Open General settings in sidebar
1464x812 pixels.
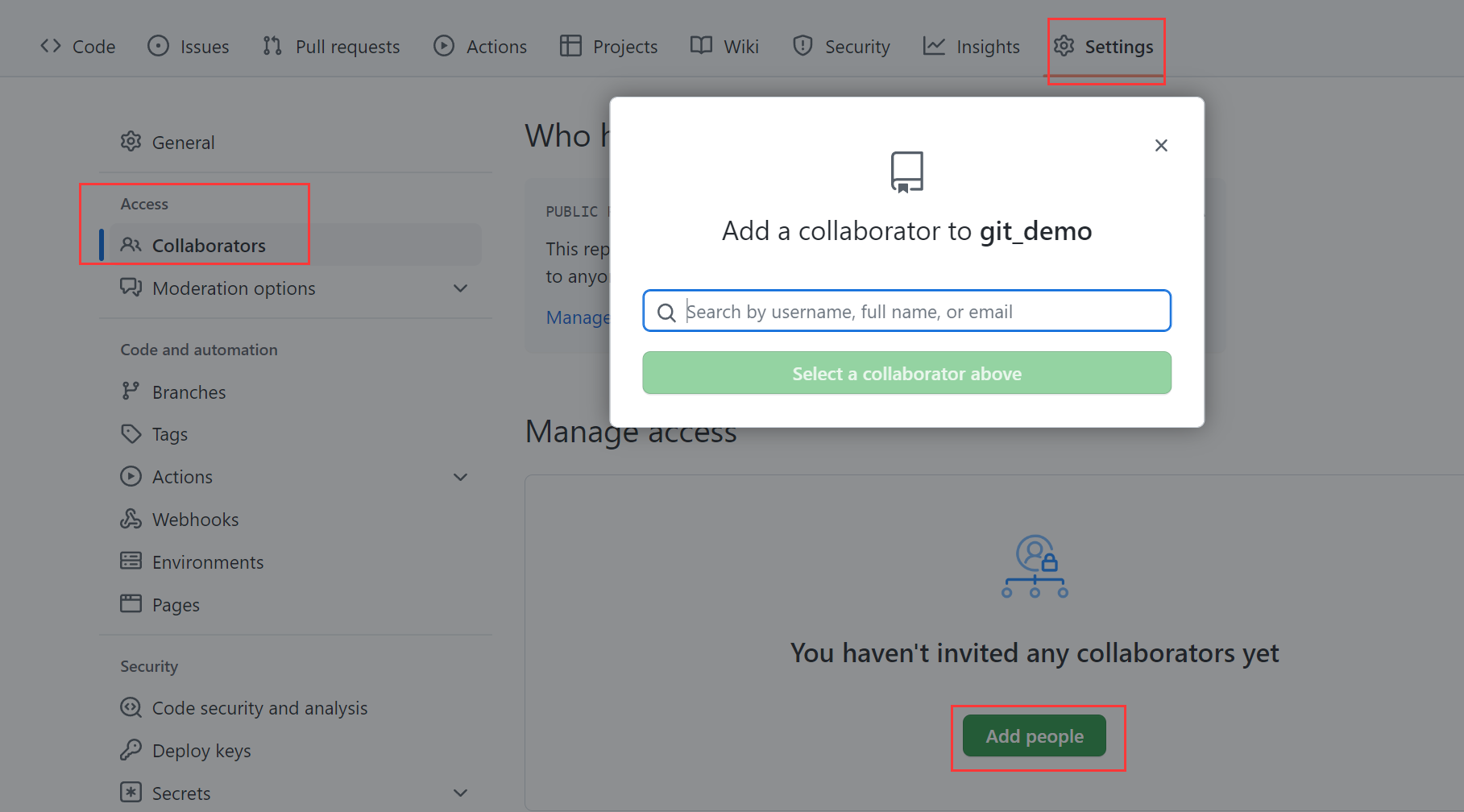coord(297,143)
